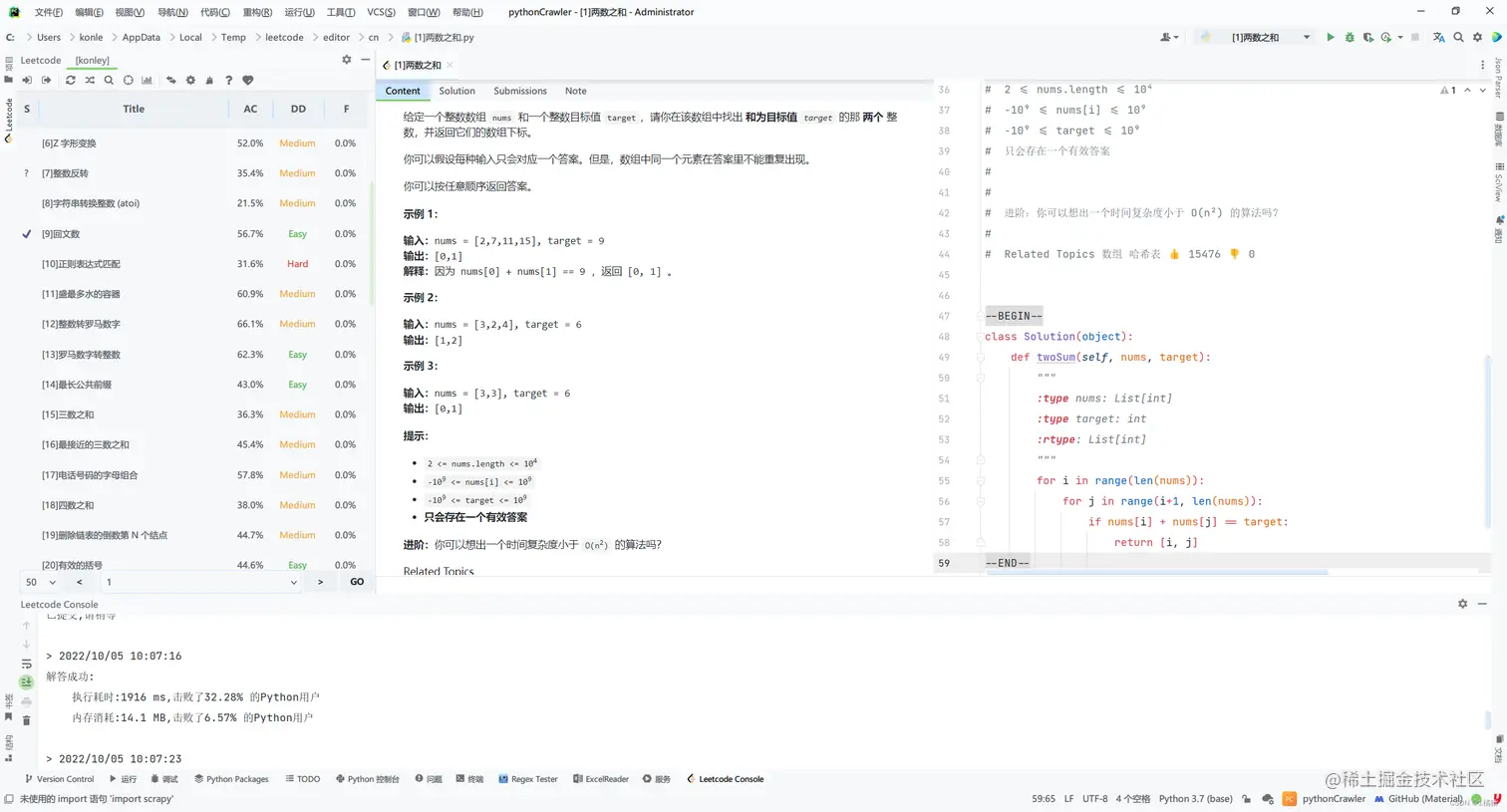The image size is (1507, 812).
Task: Open the 重构(R) menu
Action: [x=257, y=12]
